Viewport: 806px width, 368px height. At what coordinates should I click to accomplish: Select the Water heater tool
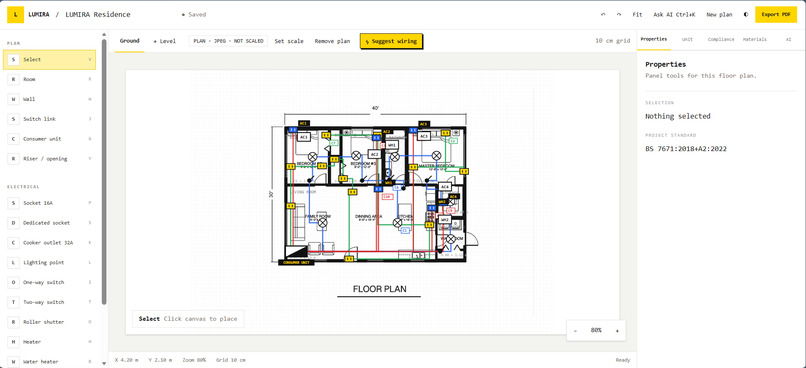(49, 361)
